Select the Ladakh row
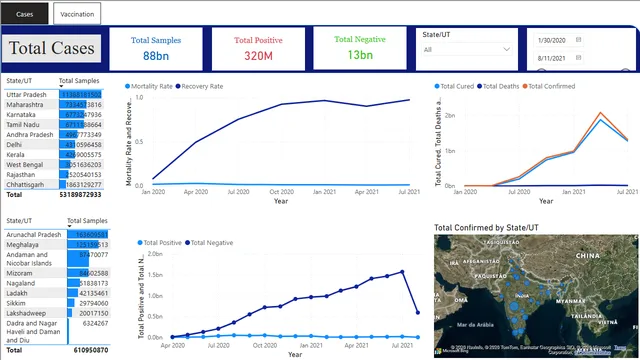The image size is (640, 360). click(x=57, y=293)
